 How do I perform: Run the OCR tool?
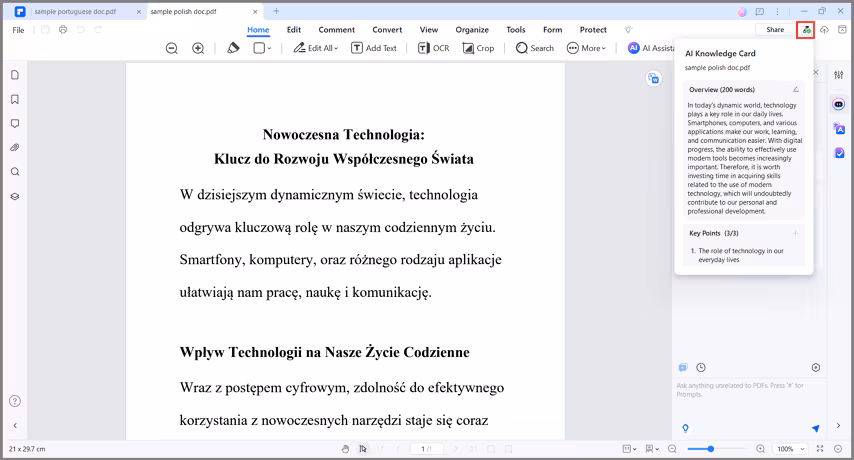click(x=434, y=48)
